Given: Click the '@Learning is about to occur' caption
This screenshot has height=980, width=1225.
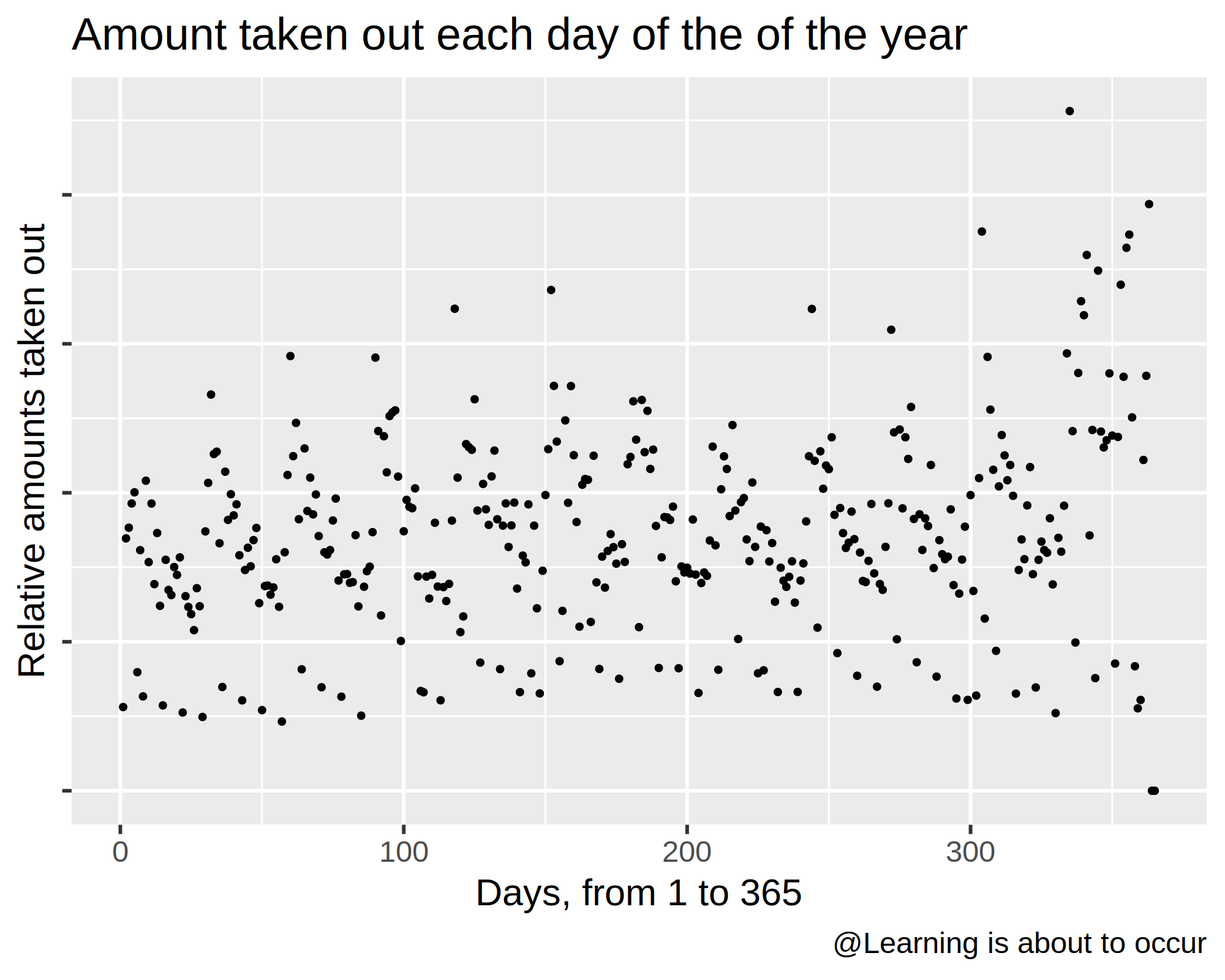Looking at the screenshot, I should click(x=1019, y=943).
